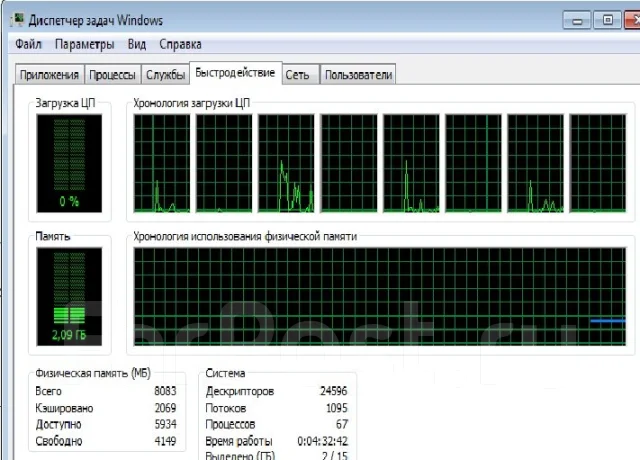The height and width of the screenshot is (460, 640).
Task: Click the third CPU core history graph
Action: [x=286, y=163]
